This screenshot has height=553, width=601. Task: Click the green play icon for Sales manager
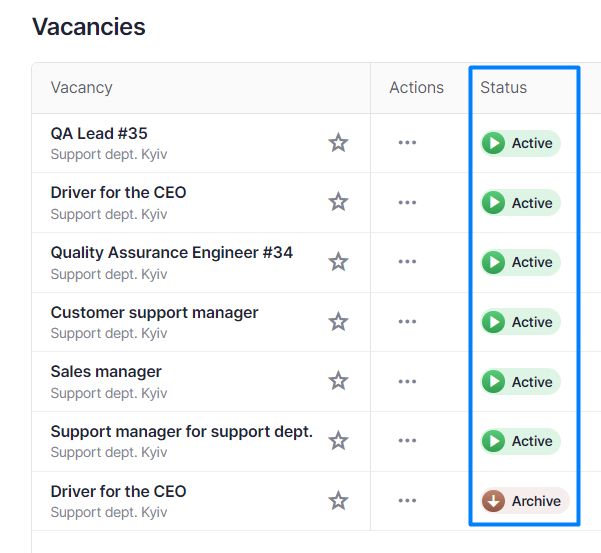coord(494,381)
